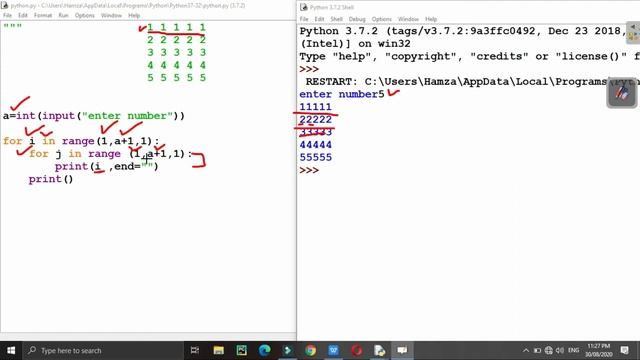This screenshot has height=360, width=640.
Task: Open Help menu in python.py editor
Action: point(134,16)
